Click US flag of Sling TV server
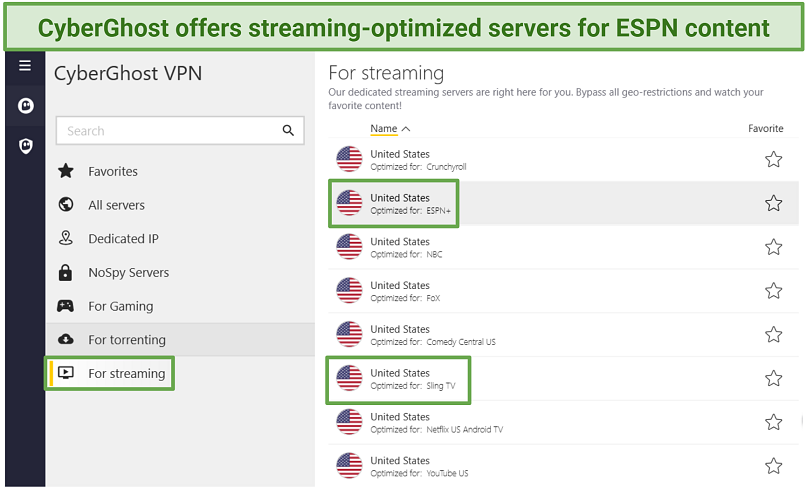The height and width of the screenshot is (489, 806). (349, 378)
